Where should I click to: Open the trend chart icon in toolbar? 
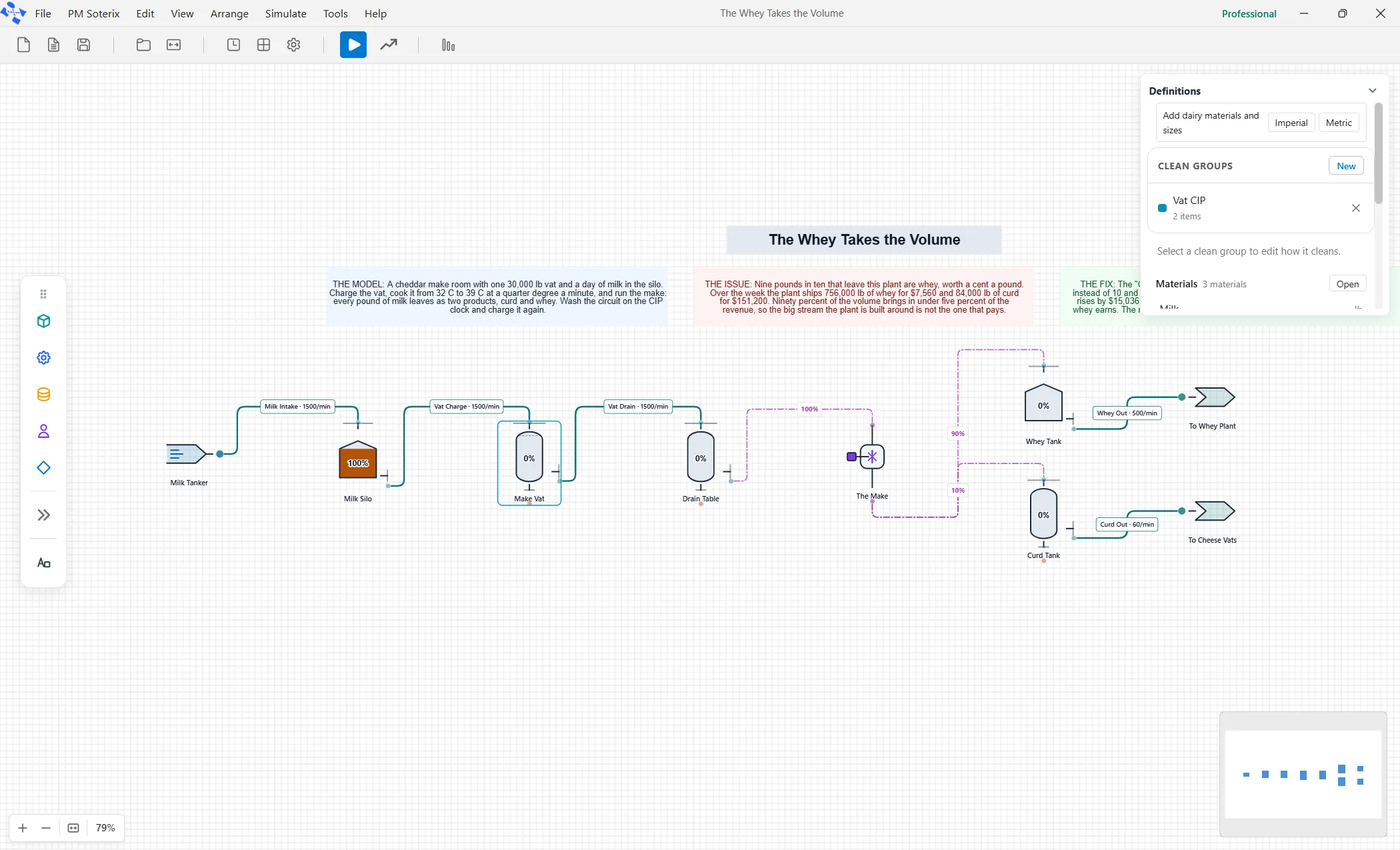[389, 45]
